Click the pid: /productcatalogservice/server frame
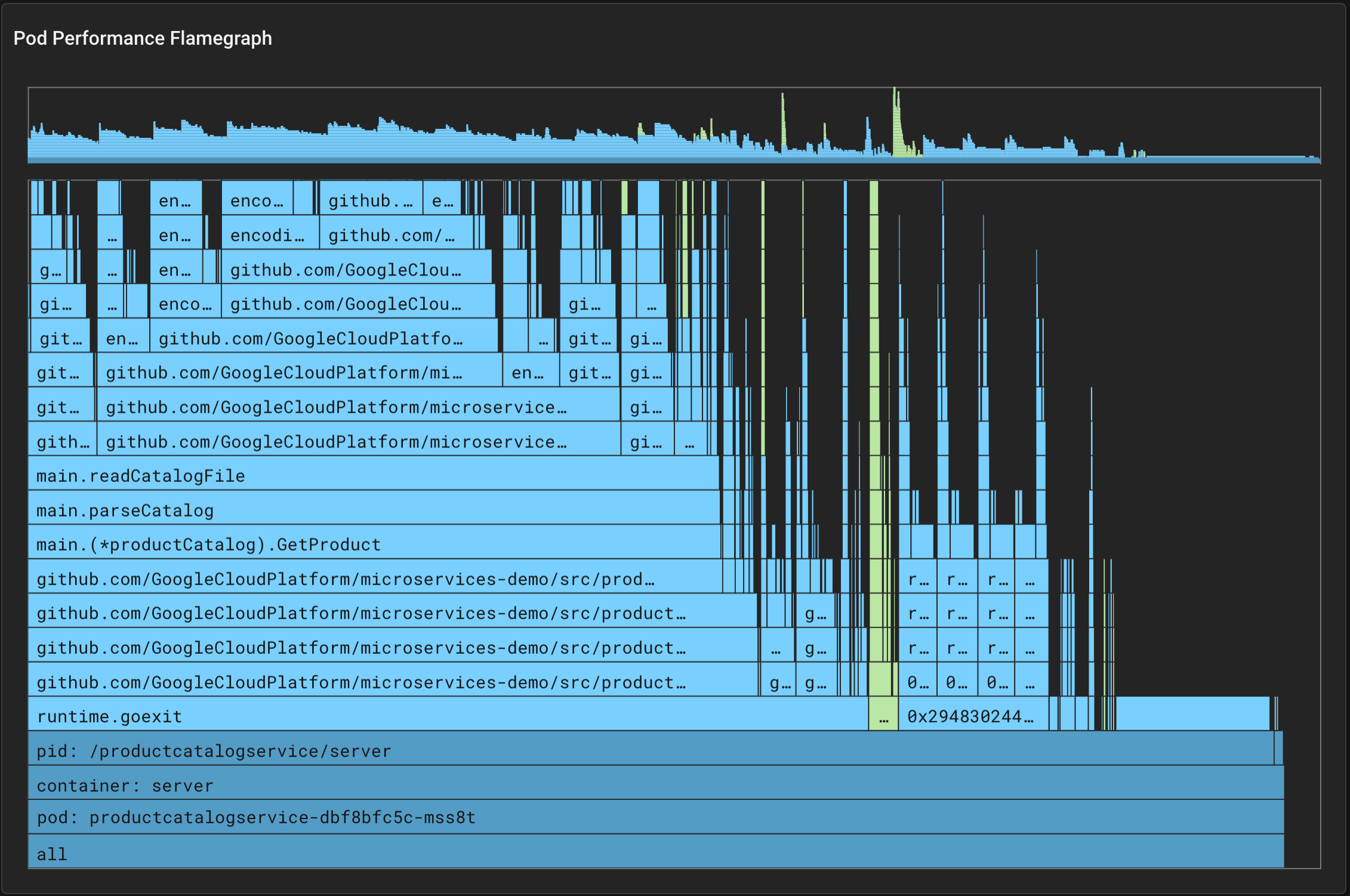Image resolution: width=1350 pixels, height=896 pixels. pyautogui.click(x=651, y=750)
